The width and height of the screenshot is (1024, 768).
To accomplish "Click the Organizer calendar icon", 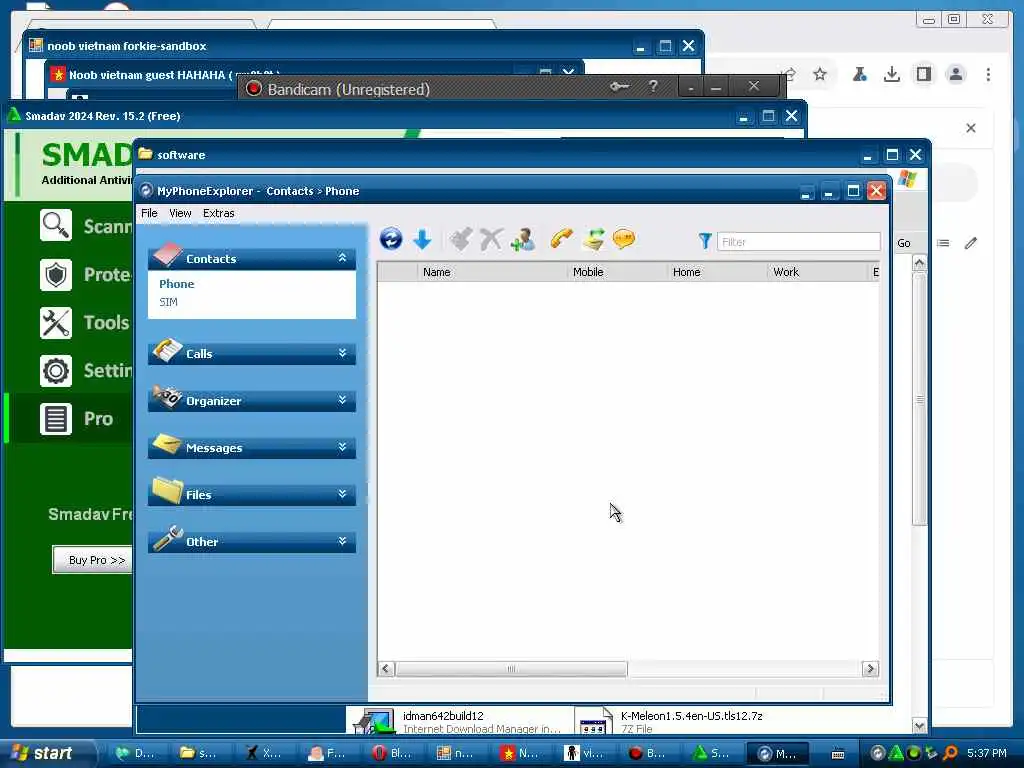I will pos(167,396).
